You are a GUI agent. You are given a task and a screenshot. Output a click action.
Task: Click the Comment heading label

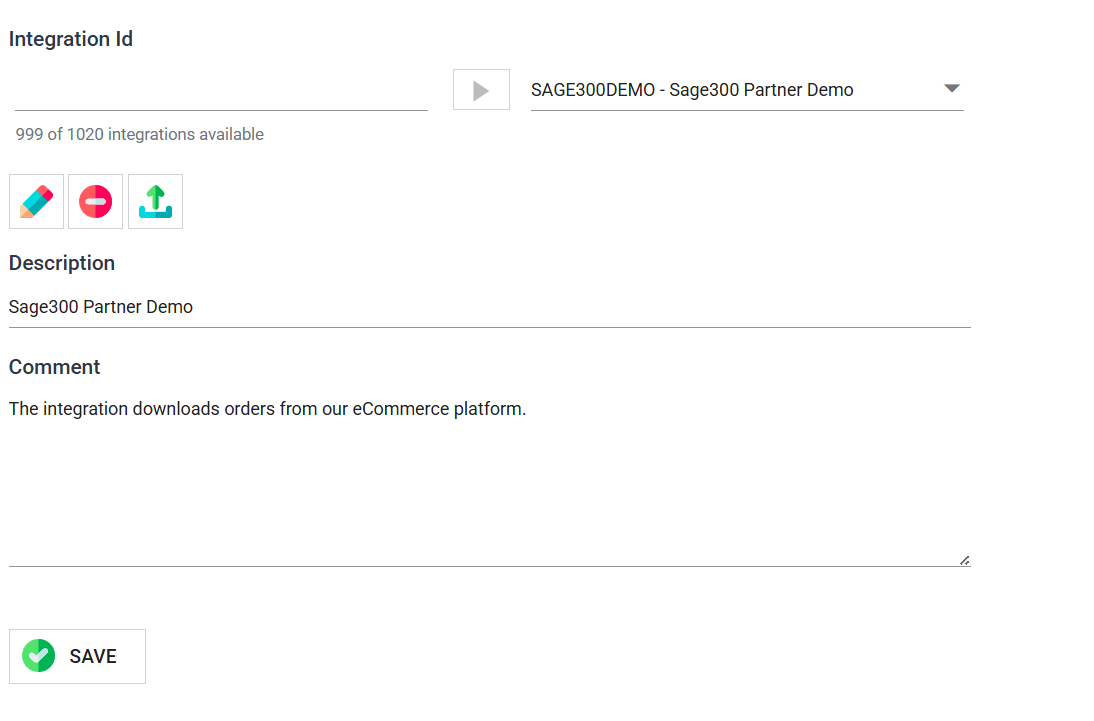click(x=54, y=367)
